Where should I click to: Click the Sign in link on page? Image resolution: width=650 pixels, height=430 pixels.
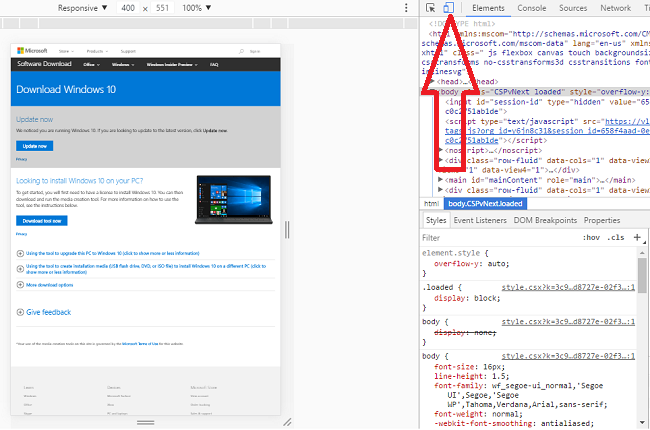[x=255, y=51]
